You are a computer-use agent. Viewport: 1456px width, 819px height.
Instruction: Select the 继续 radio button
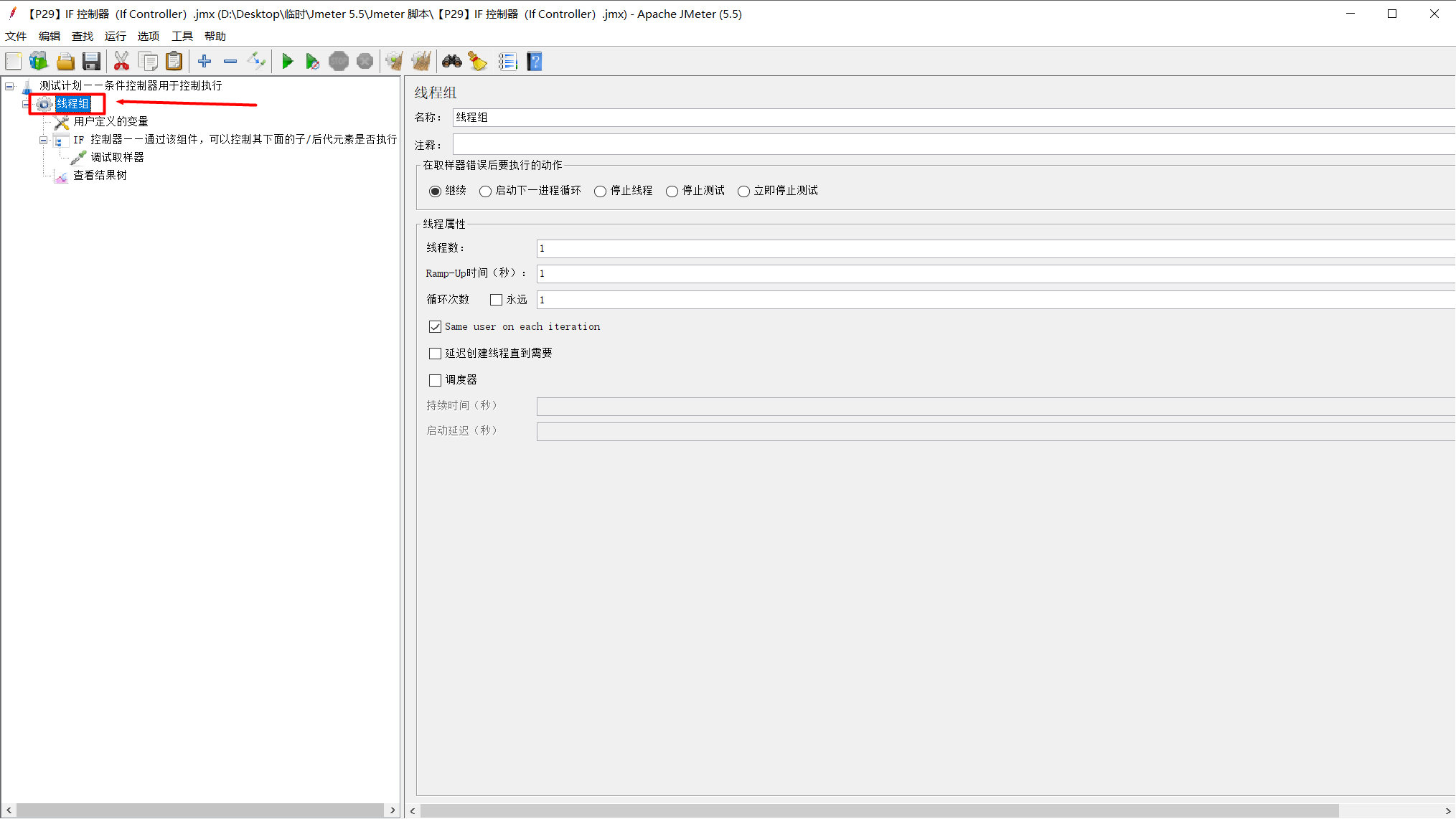435,191
